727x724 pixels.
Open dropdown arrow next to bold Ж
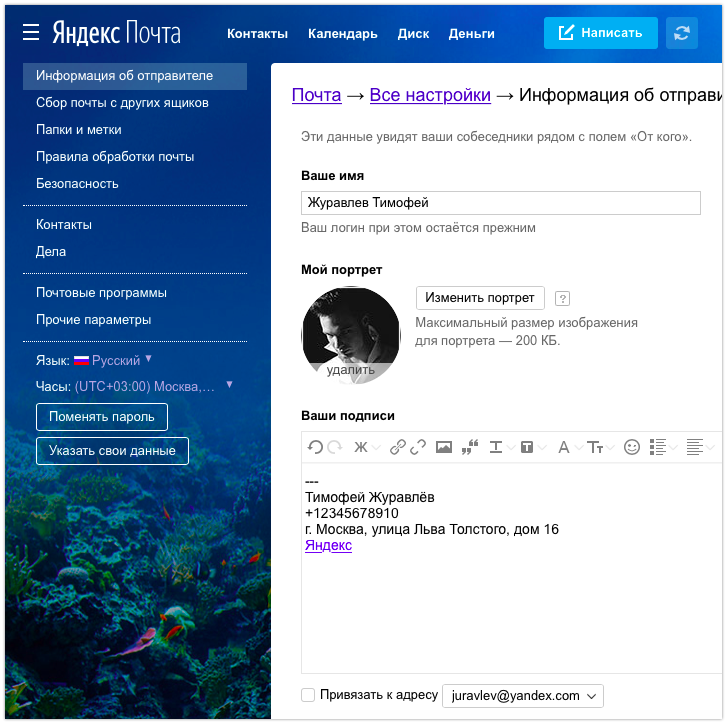376,447
